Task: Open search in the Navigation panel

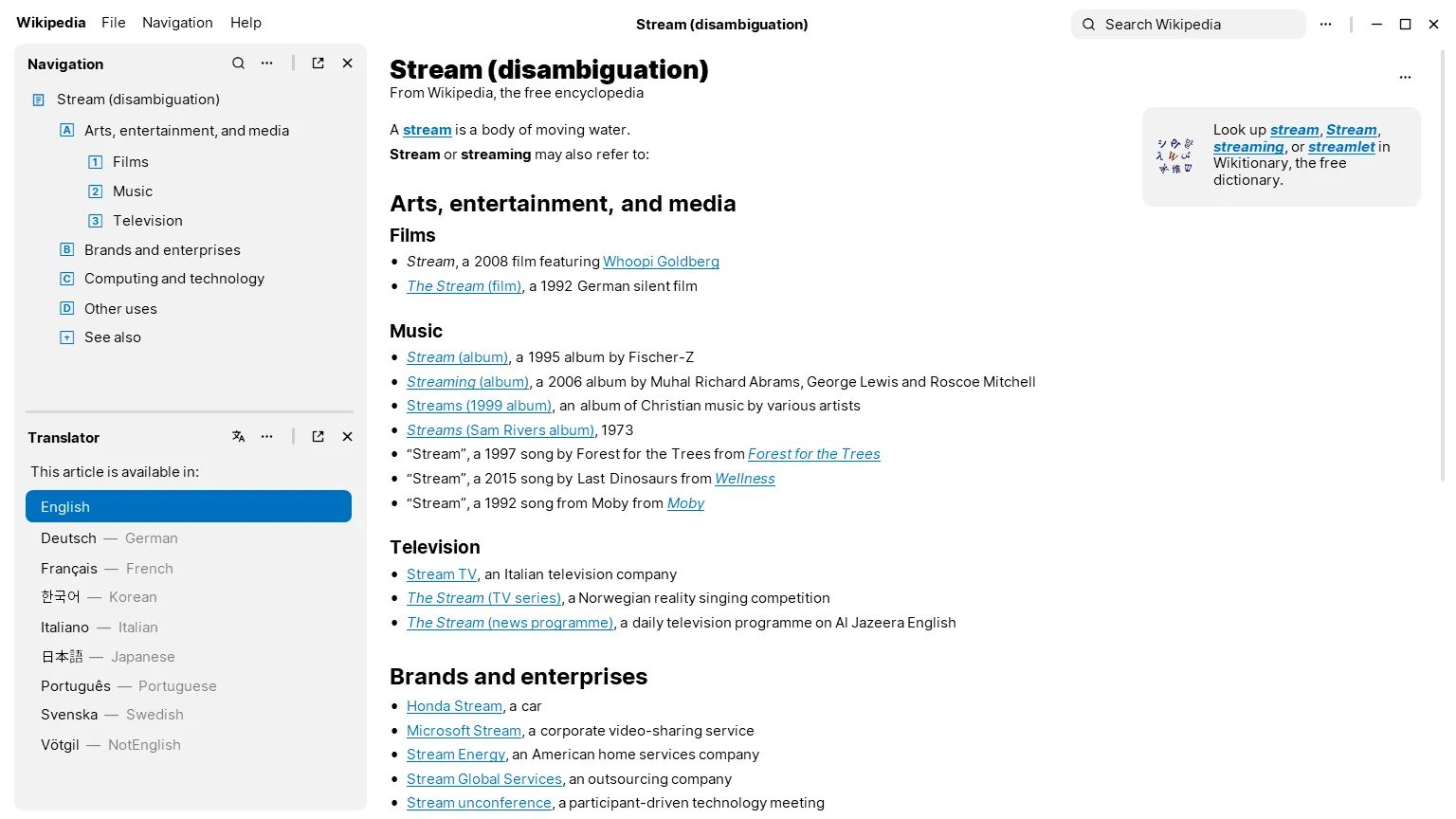Action: pyautogui.click(x=238, y=63)
